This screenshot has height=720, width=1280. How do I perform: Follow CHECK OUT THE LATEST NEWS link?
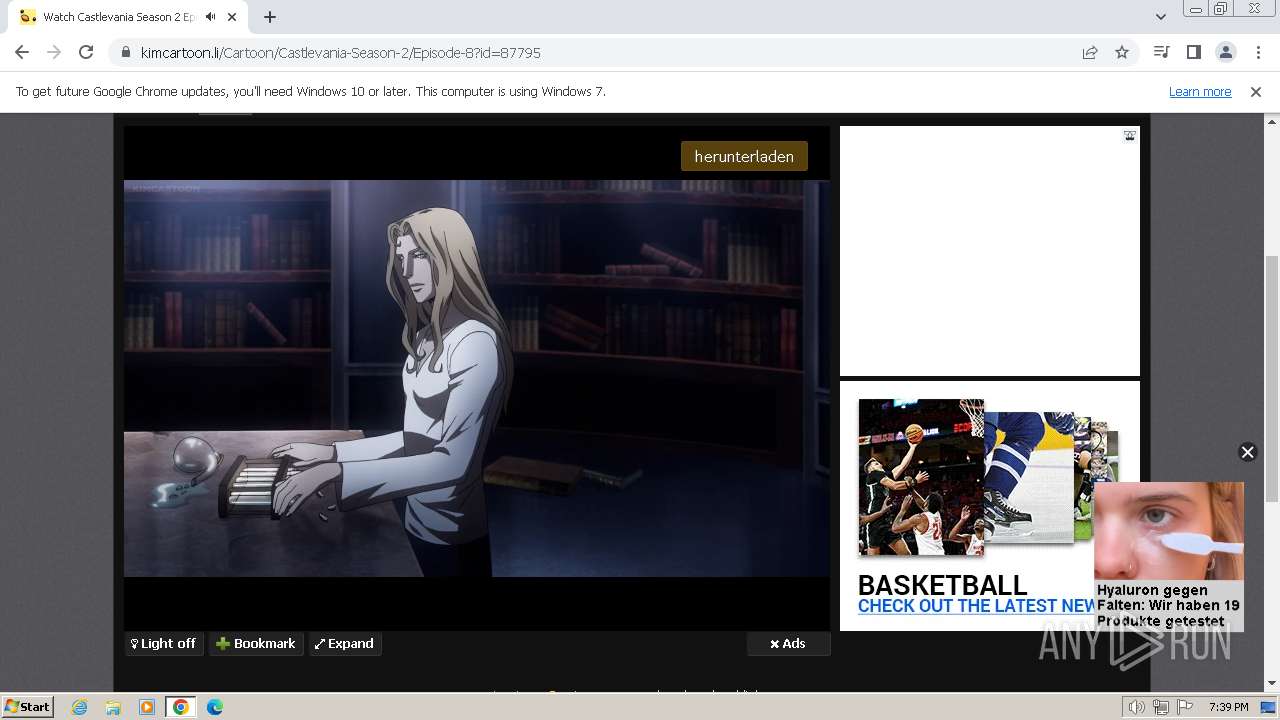[976, 606]
